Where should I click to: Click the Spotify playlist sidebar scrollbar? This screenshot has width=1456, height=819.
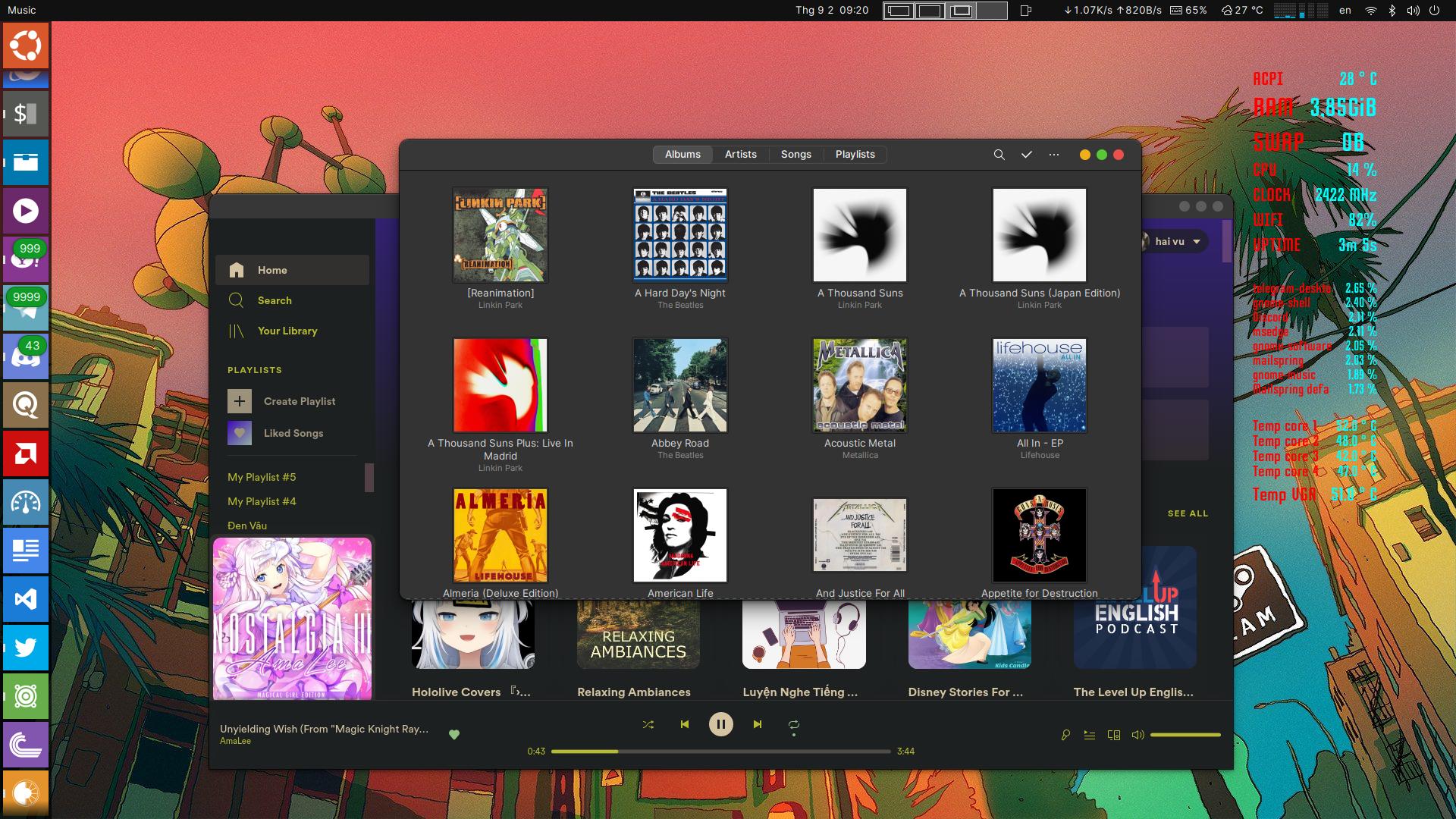[369, 478]
